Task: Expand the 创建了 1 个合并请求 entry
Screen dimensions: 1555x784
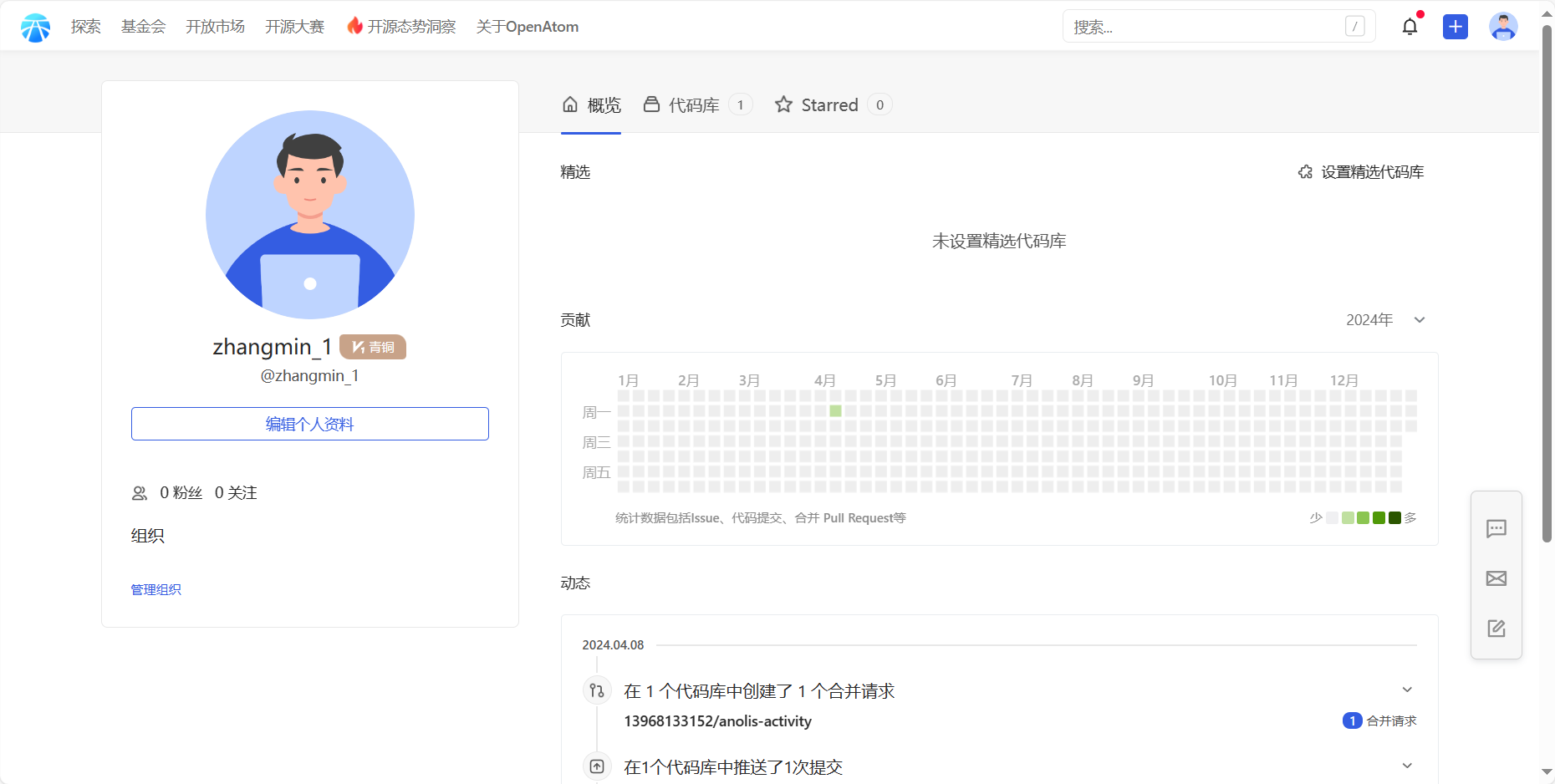Action: (x=1407, y=690)
